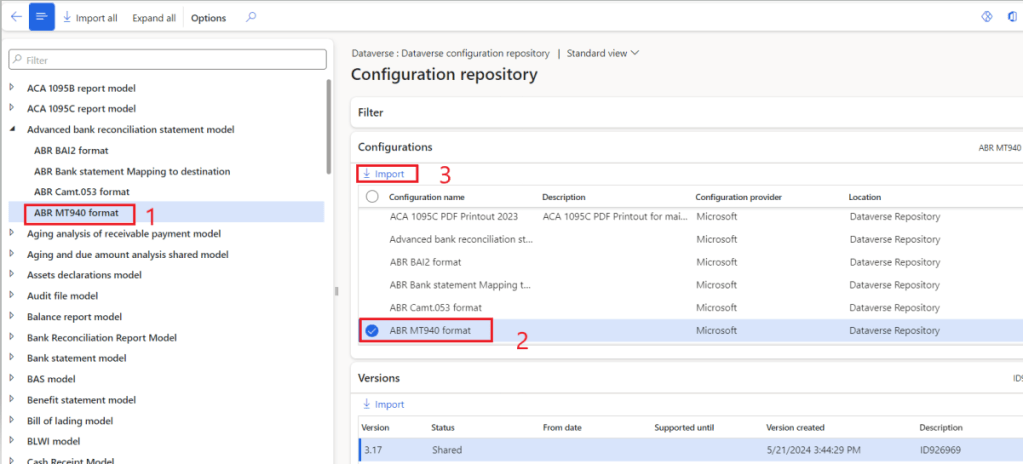Click the Import icon under Versions
The width and height of the screenshot is (1023, 464).
click(x=367, y=404)
